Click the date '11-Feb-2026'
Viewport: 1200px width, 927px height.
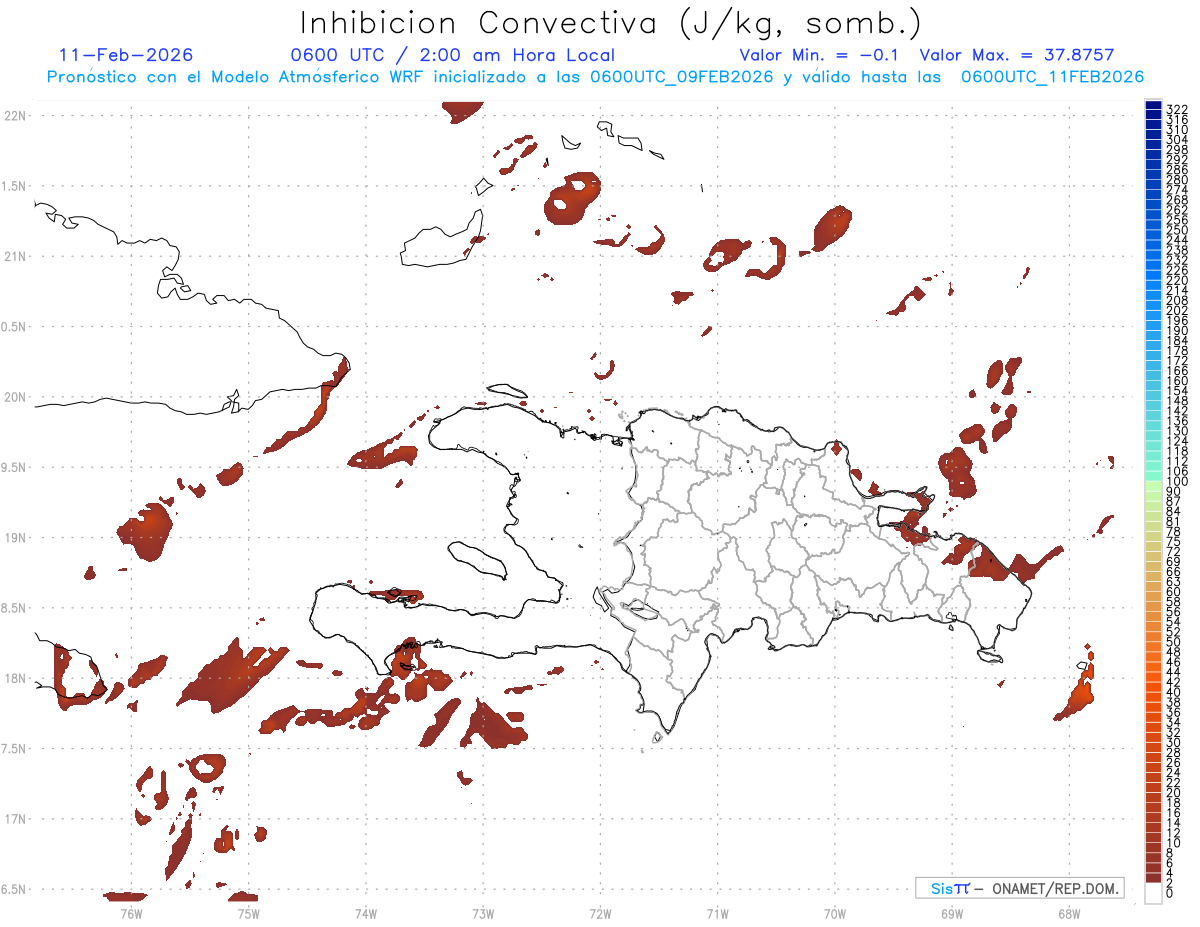tap(126, 55)
